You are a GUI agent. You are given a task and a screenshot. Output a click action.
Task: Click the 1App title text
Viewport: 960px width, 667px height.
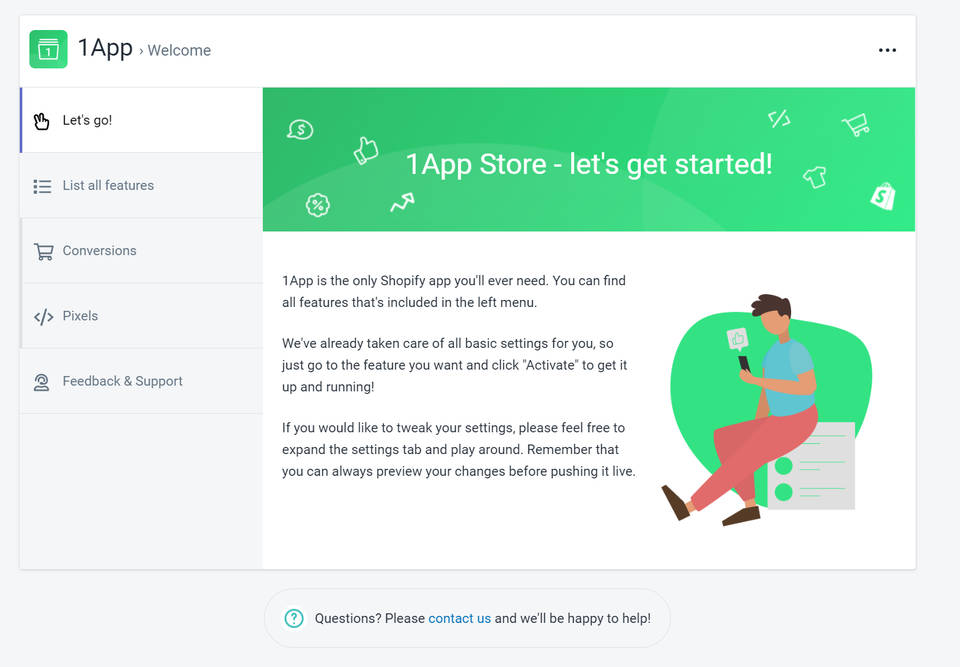pyautogui.click(x=105, y=47)
